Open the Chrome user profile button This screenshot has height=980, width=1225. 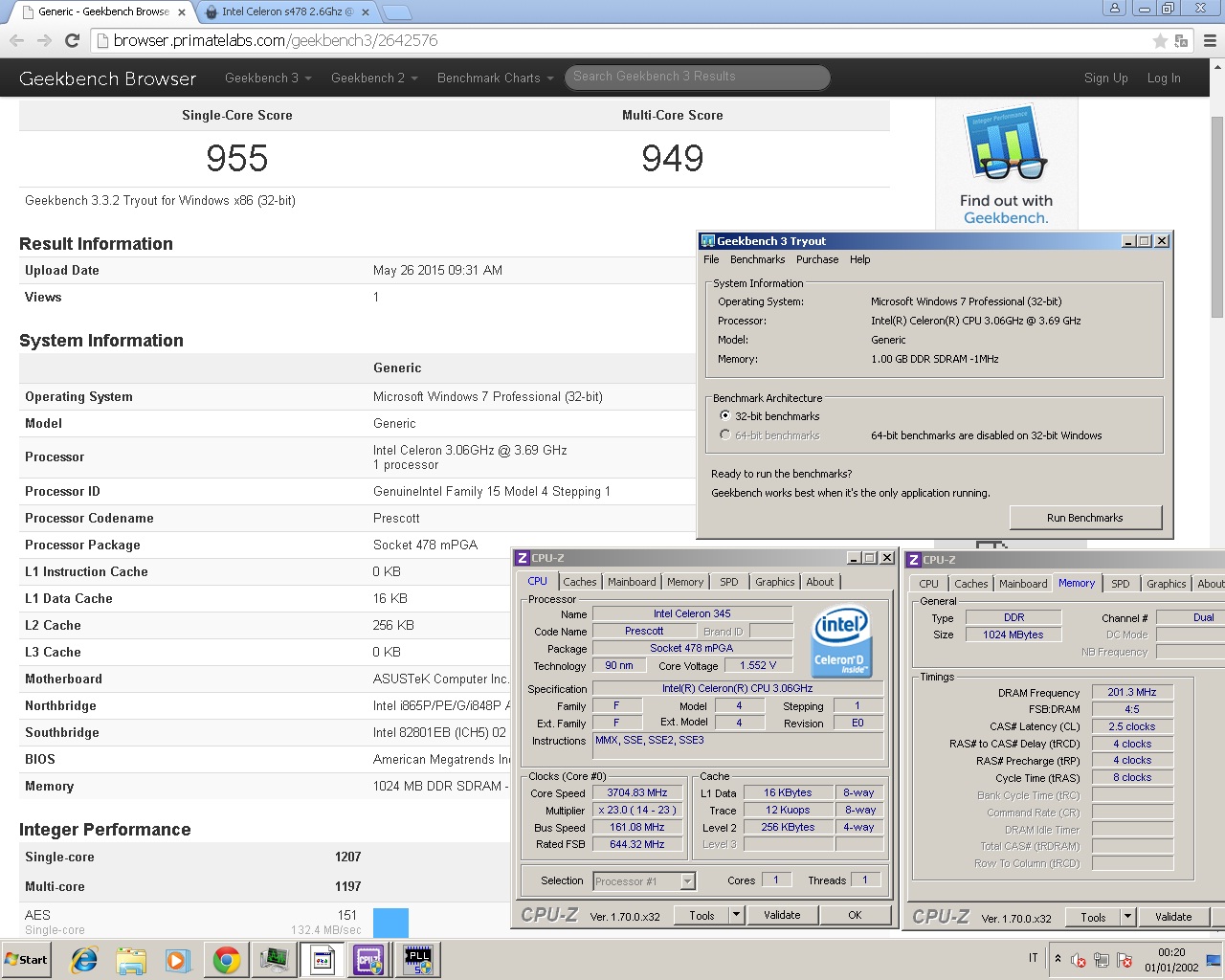[1115, 8]
